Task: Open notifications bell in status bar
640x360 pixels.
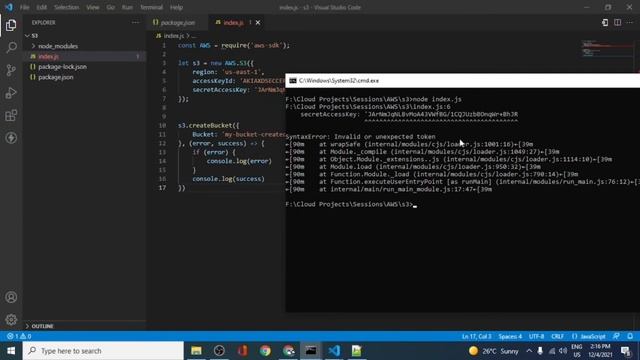Action: point(630,336)
